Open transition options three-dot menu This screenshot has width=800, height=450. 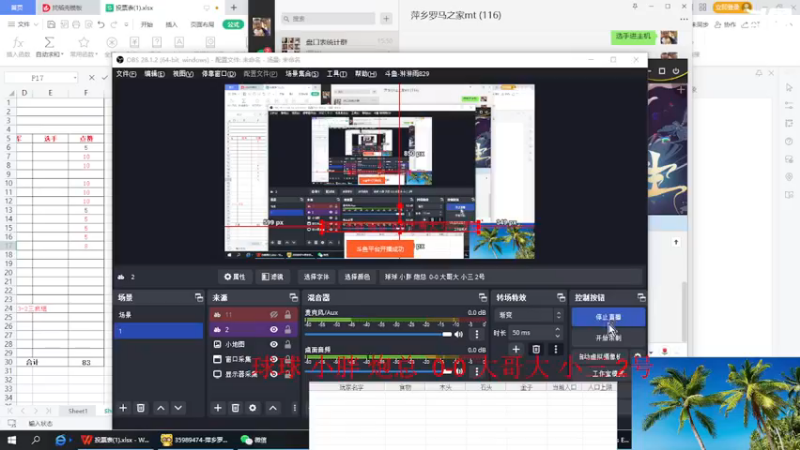point(556,349)
